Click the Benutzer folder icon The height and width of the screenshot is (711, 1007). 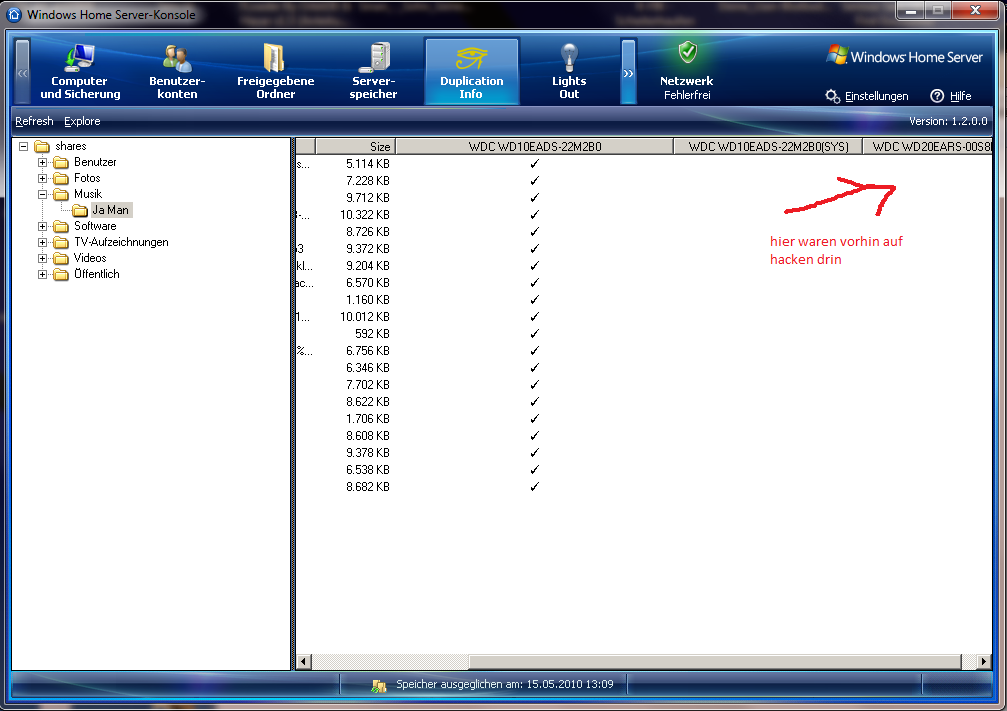[61, 162]
